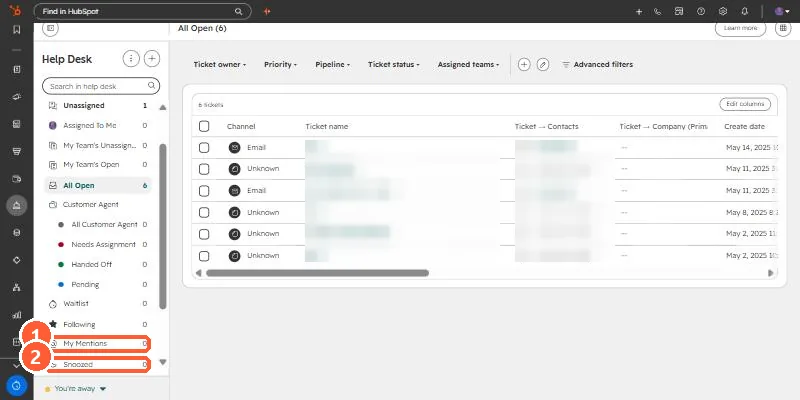Select the Unassigned view

tap(97, 106)
